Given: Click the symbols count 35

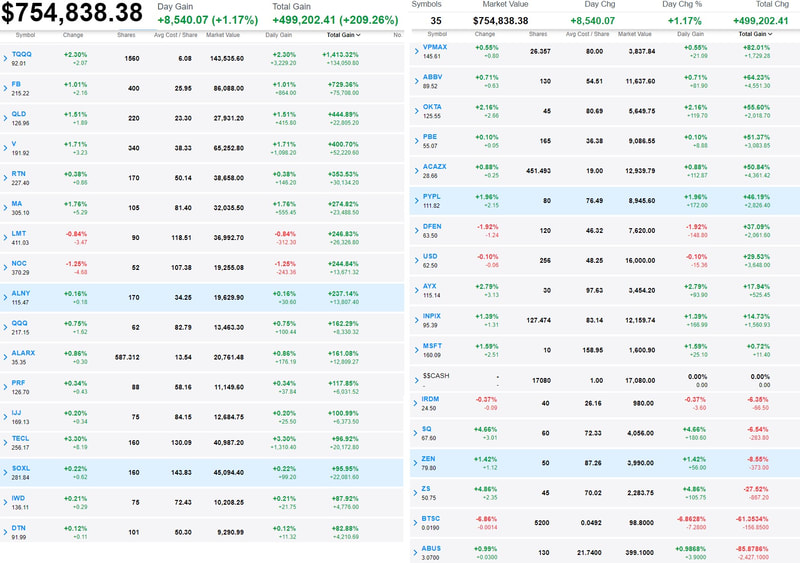Looking at the screenshot, I should click(436, 21).
